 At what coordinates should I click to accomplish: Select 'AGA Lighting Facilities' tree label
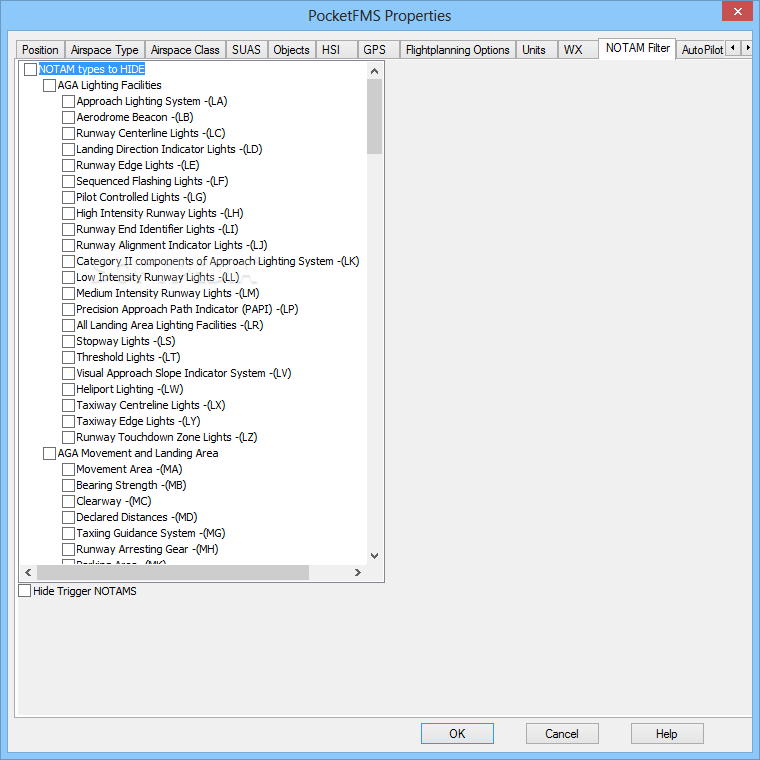(110, 85)
